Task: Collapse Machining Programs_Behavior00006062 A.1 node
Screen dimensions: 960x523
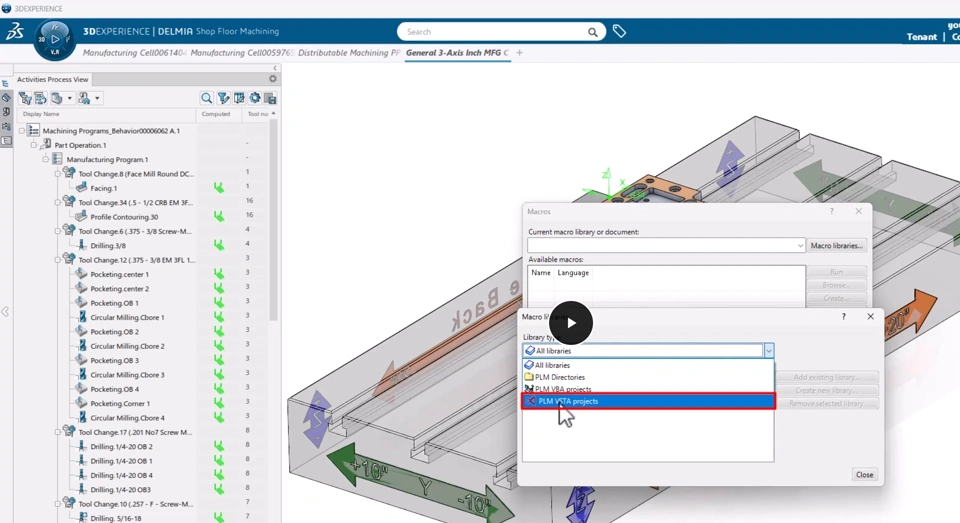Action: (x=22, y=130)
